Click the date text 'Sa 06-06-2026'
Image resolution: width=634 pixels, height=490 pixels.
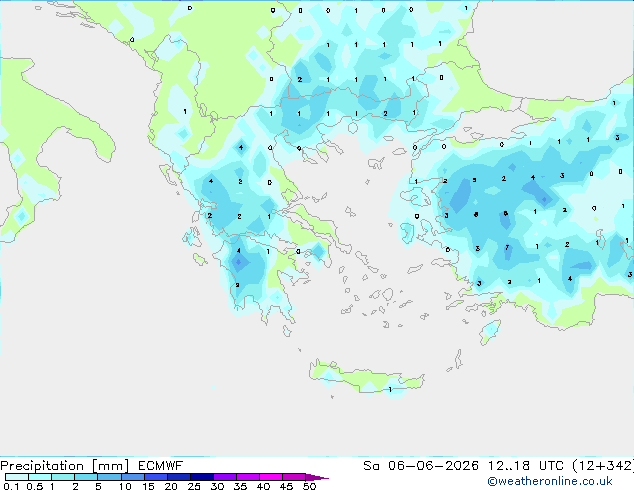tap(421, 466)
